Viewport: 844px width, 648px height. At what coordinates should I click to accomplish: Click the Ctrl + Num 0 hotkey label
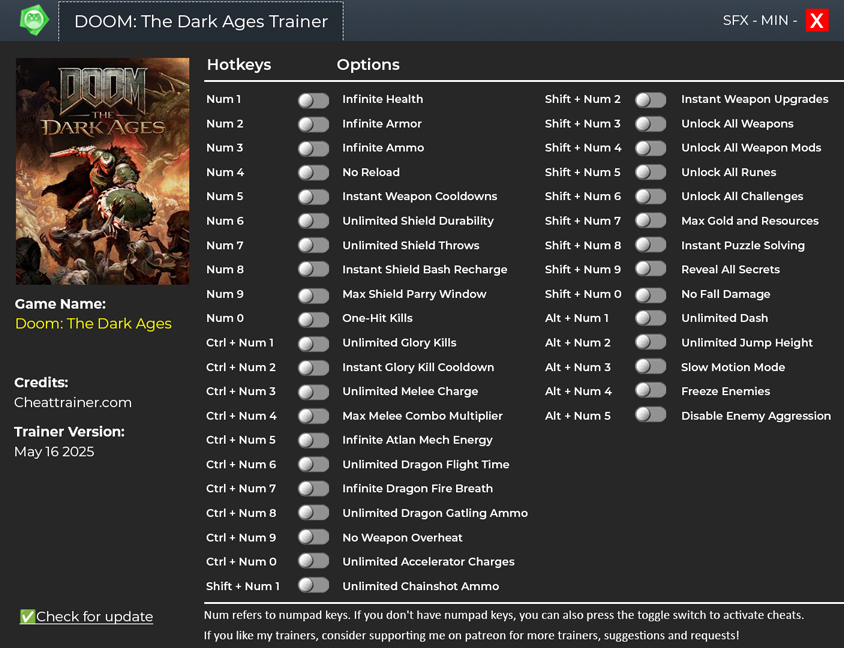click(241, 561)
